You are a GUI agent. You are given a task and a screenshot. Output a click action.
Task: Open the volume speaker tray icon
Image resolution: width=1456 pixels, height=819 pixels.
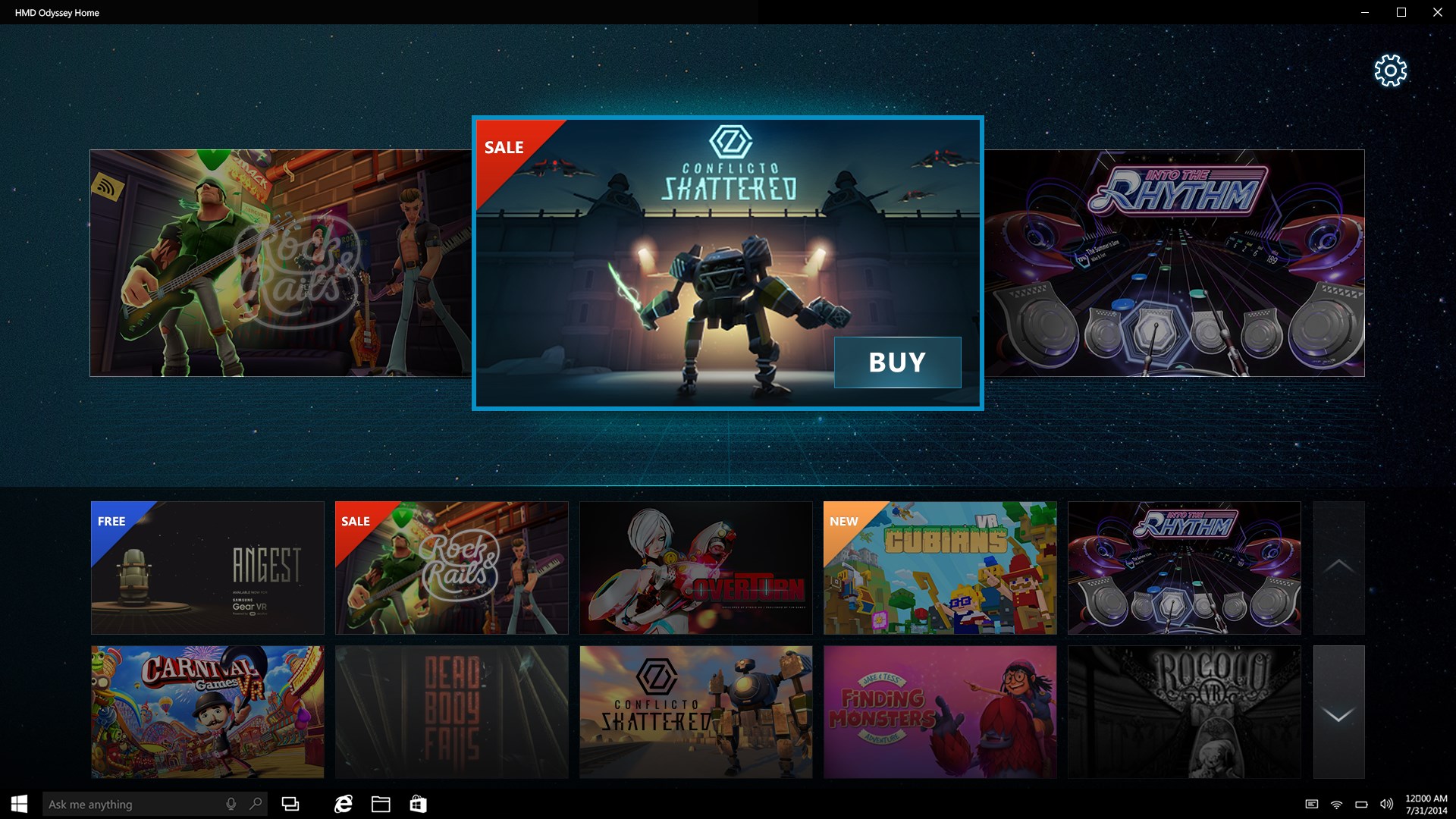click(1387, 804)
